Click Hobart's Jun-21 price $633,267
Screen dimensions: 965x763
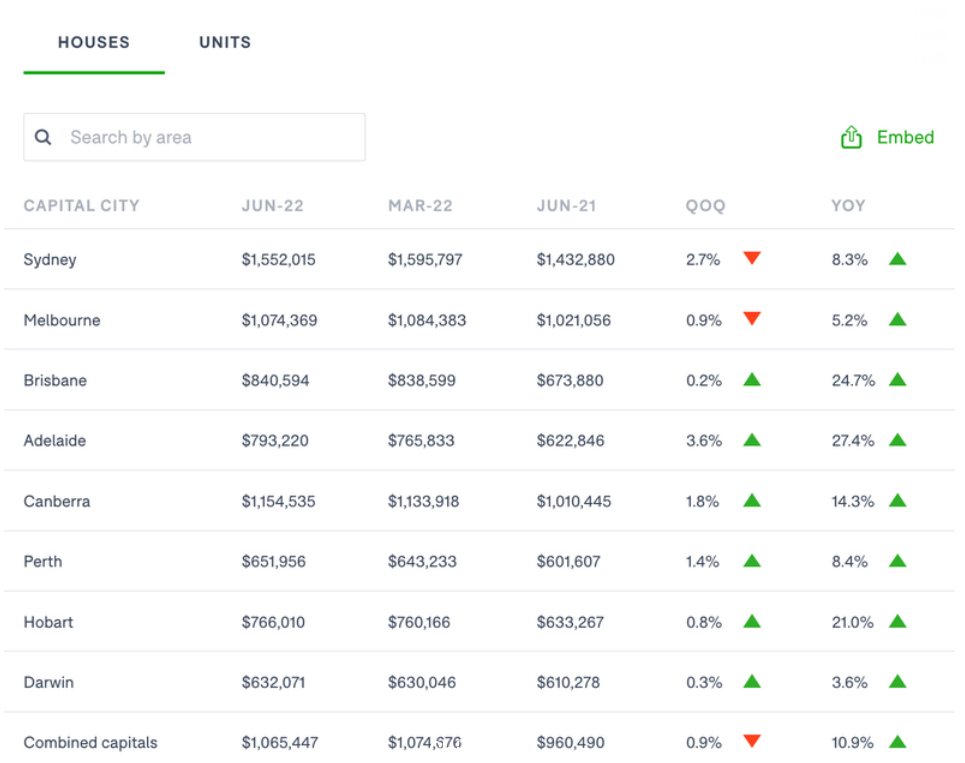coord(570,622)
